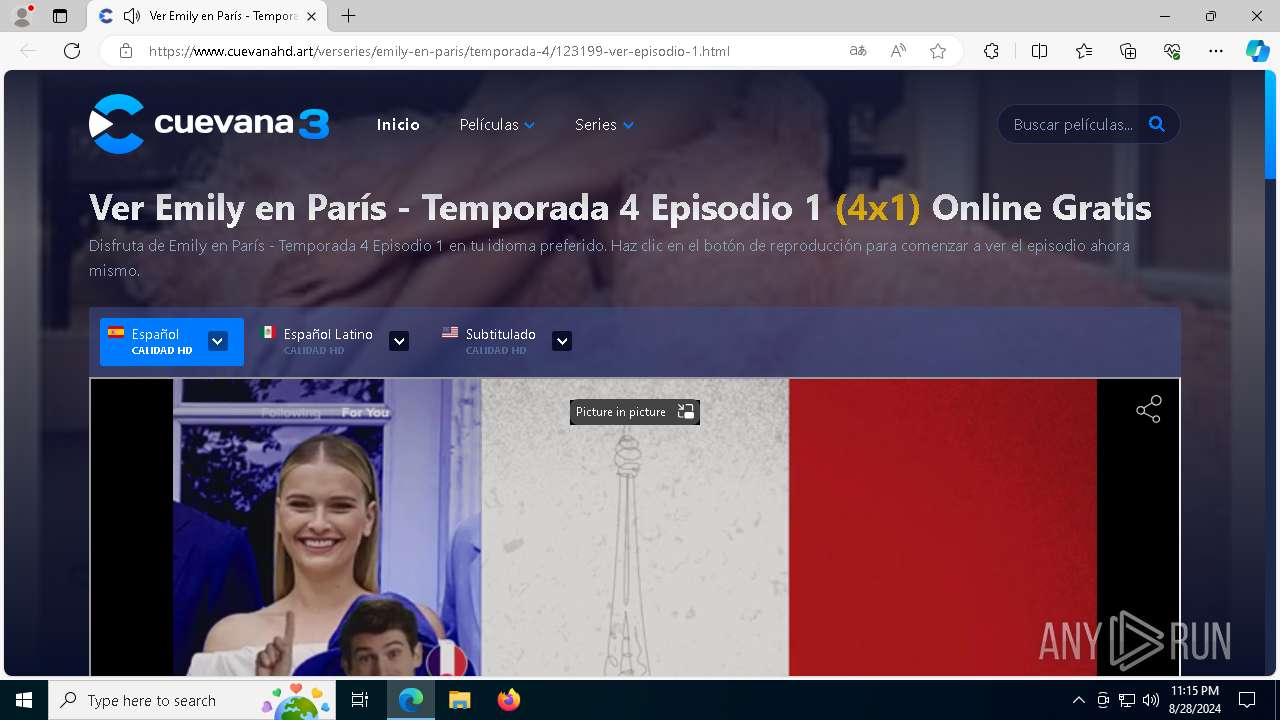Open the Collections icon
The width and height of the screenshot is (1280, 720).
tap(1128, 51)
